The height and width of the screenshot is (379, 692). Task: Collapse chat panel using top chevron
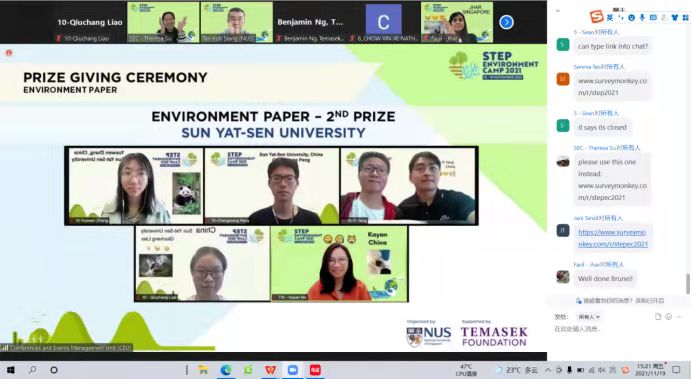pyautogui.click(x=557, y=10)
